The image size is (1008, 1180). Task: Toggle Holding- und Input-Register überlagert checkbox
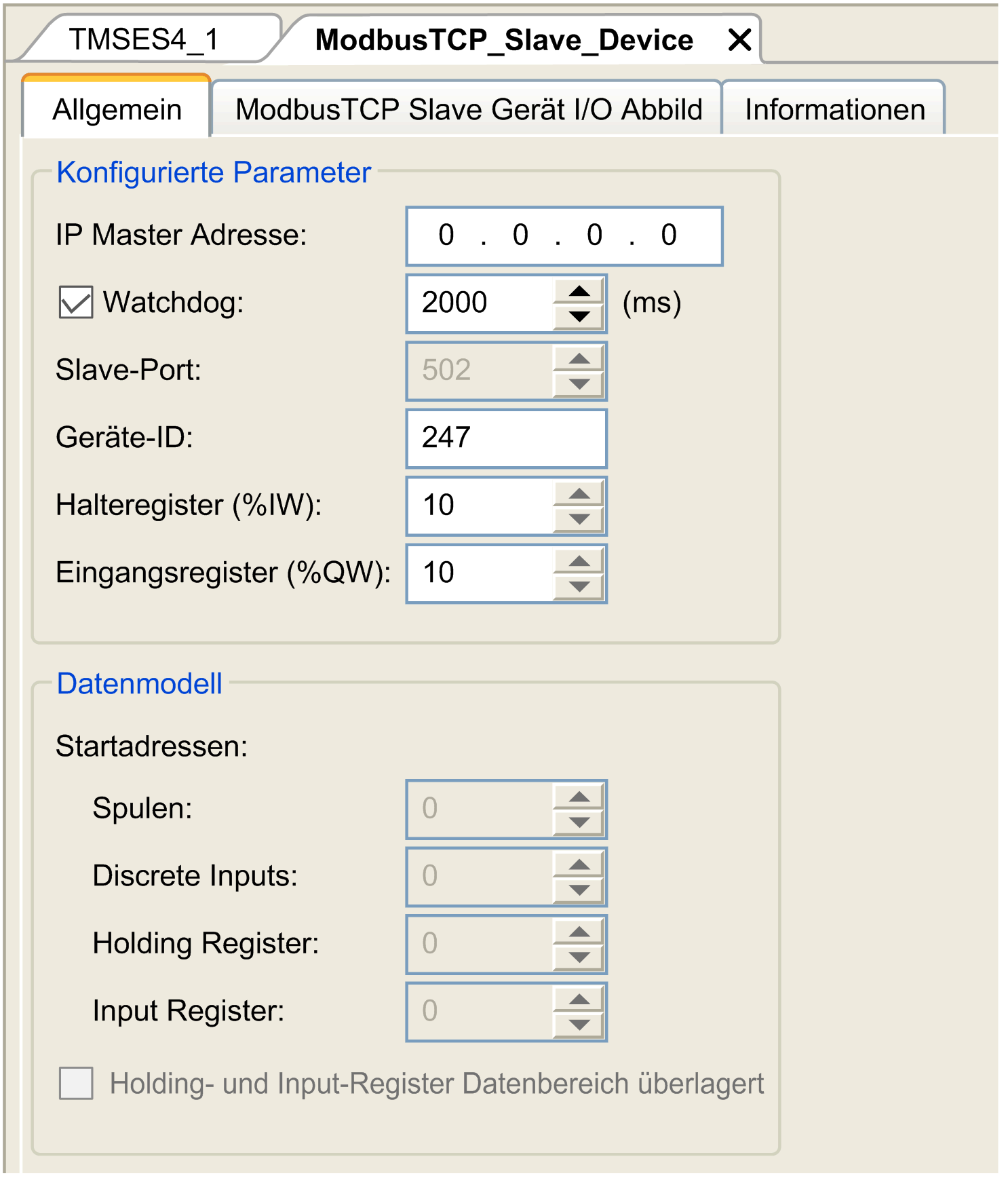pyautogui.click(x=76, y=1083)
